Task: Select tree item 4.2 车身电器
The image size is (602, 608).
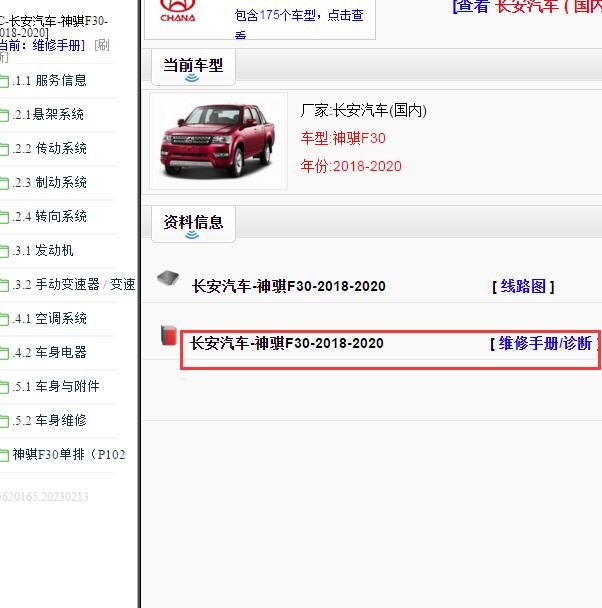Action: tap(50, 352)
